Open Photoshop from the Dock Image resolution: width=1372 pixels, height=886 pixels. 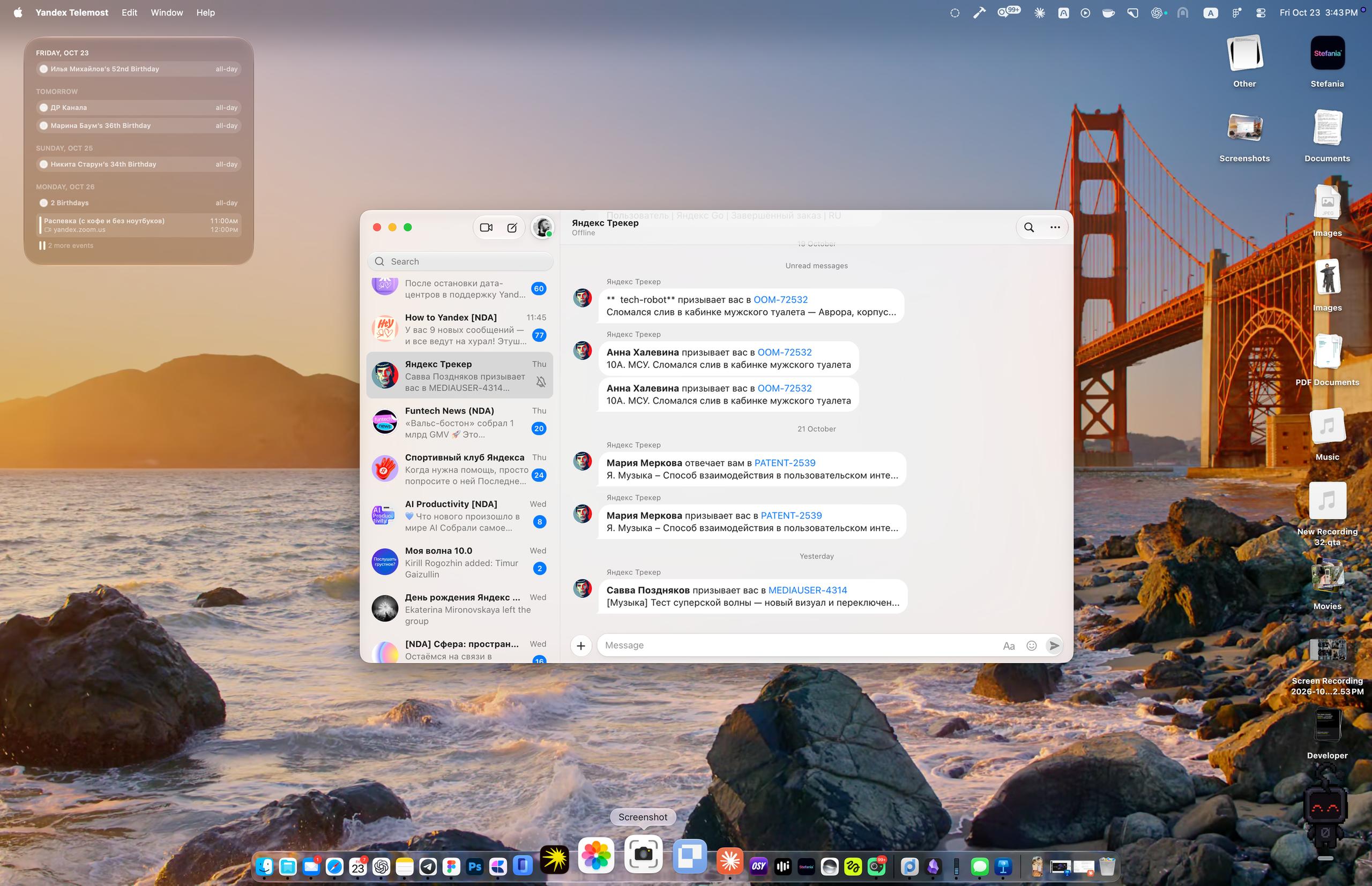point(475,866)
